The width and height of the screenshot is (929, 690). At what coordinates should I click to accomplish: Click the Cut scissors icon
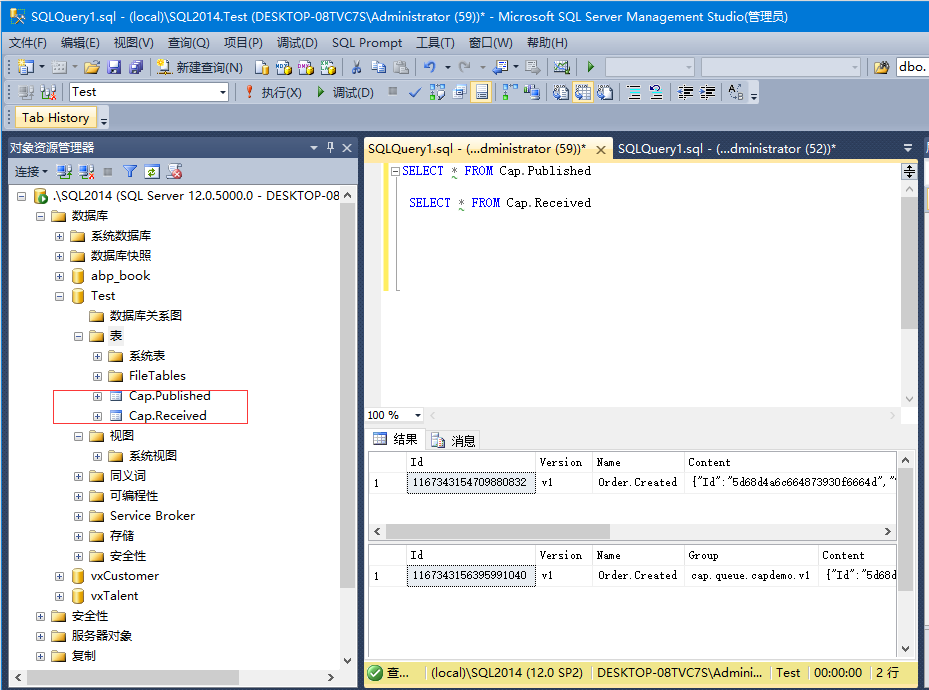(356, 68)
